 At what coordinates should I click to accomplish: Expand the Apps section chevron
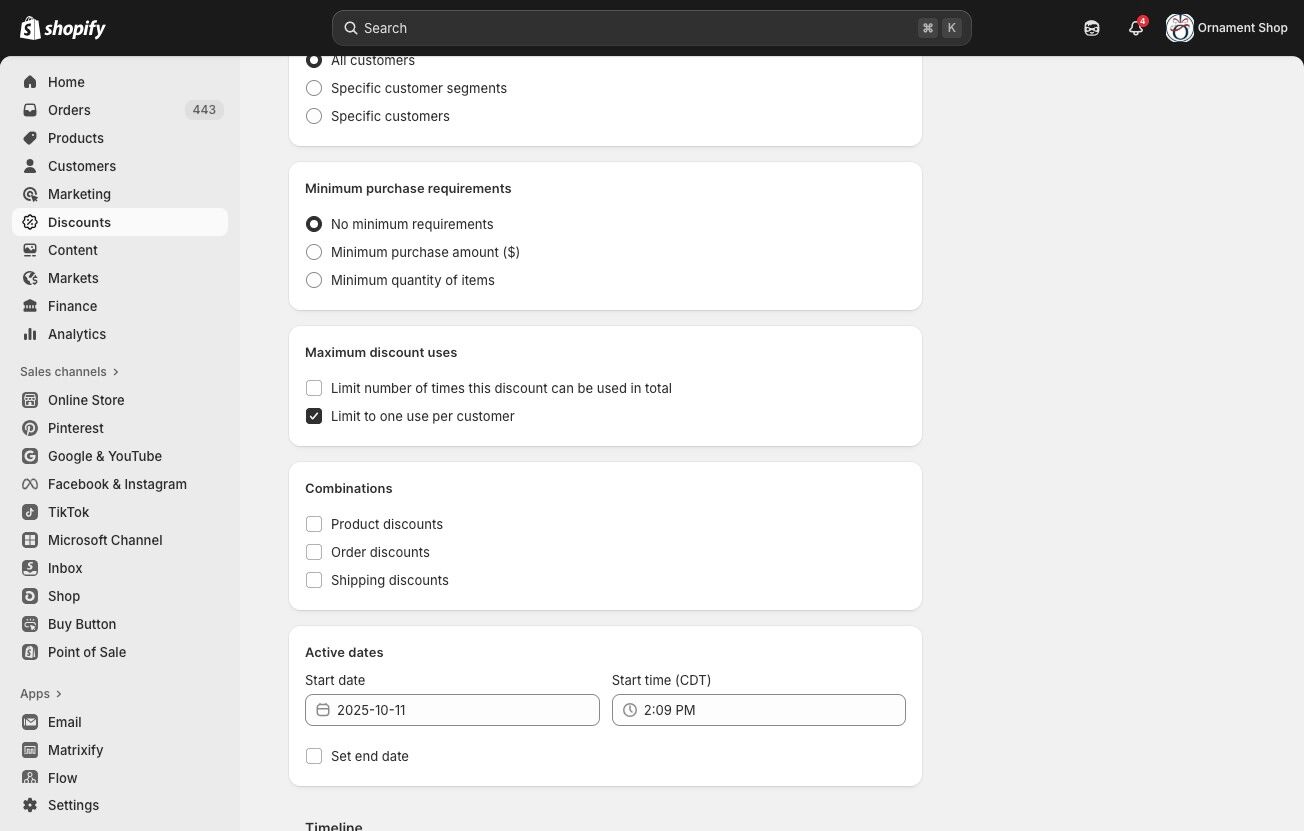pyautogui.click(x=59, y=694)
